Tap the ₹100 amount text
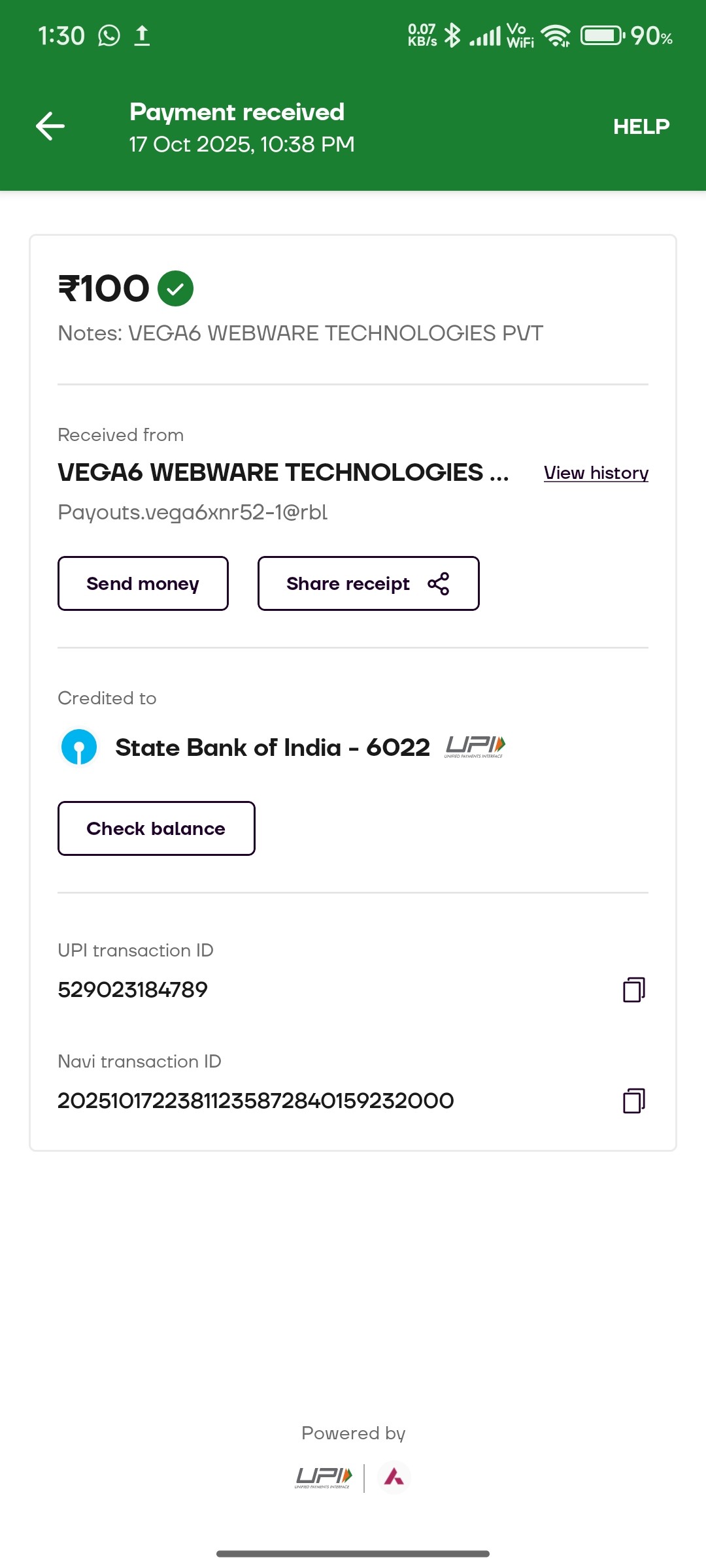This screenshot has width=706, height=1568. point(104,289)
